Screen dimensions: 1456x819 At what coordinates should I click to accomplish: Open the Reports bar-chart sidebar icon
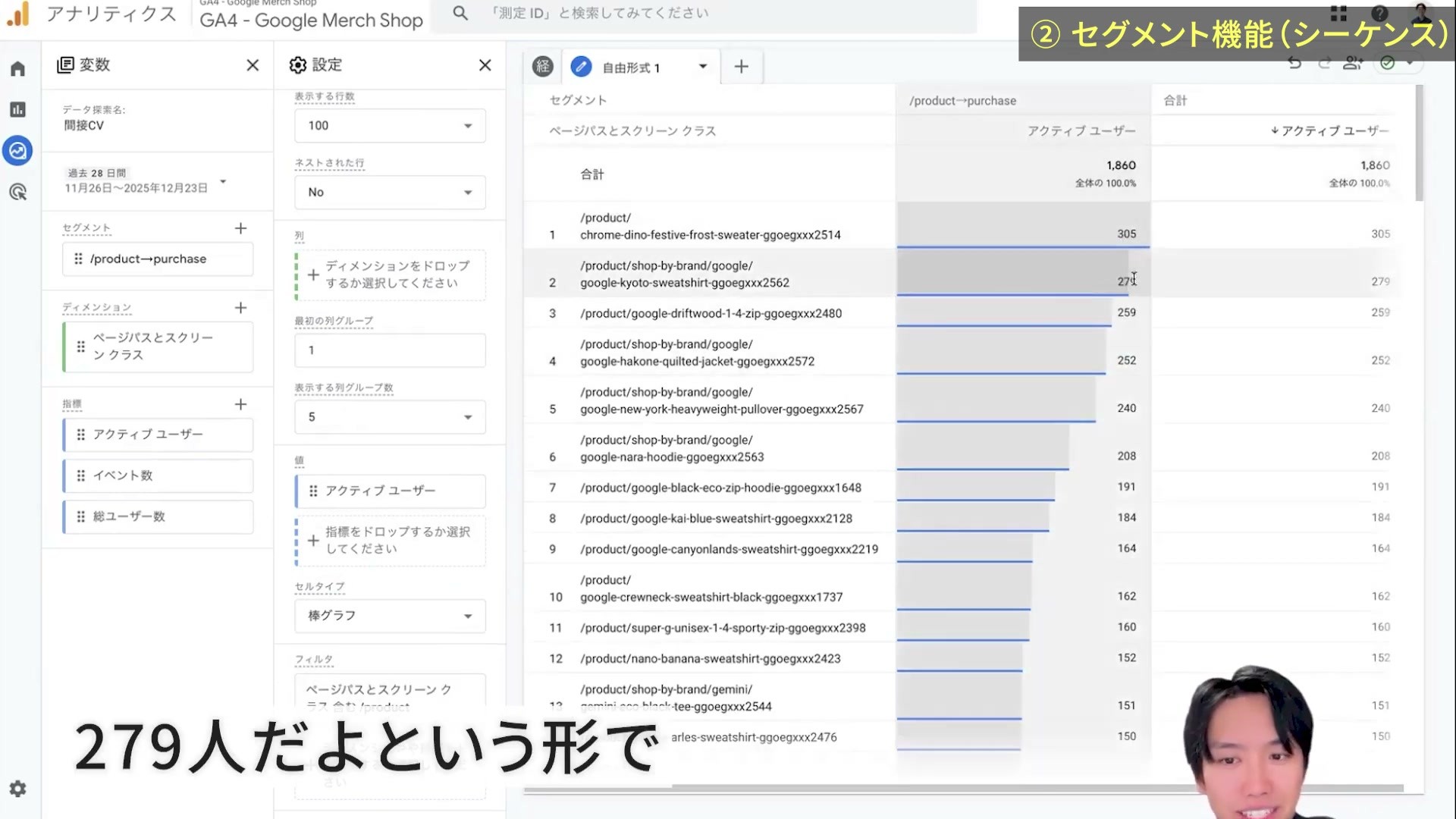coord(17,110)
